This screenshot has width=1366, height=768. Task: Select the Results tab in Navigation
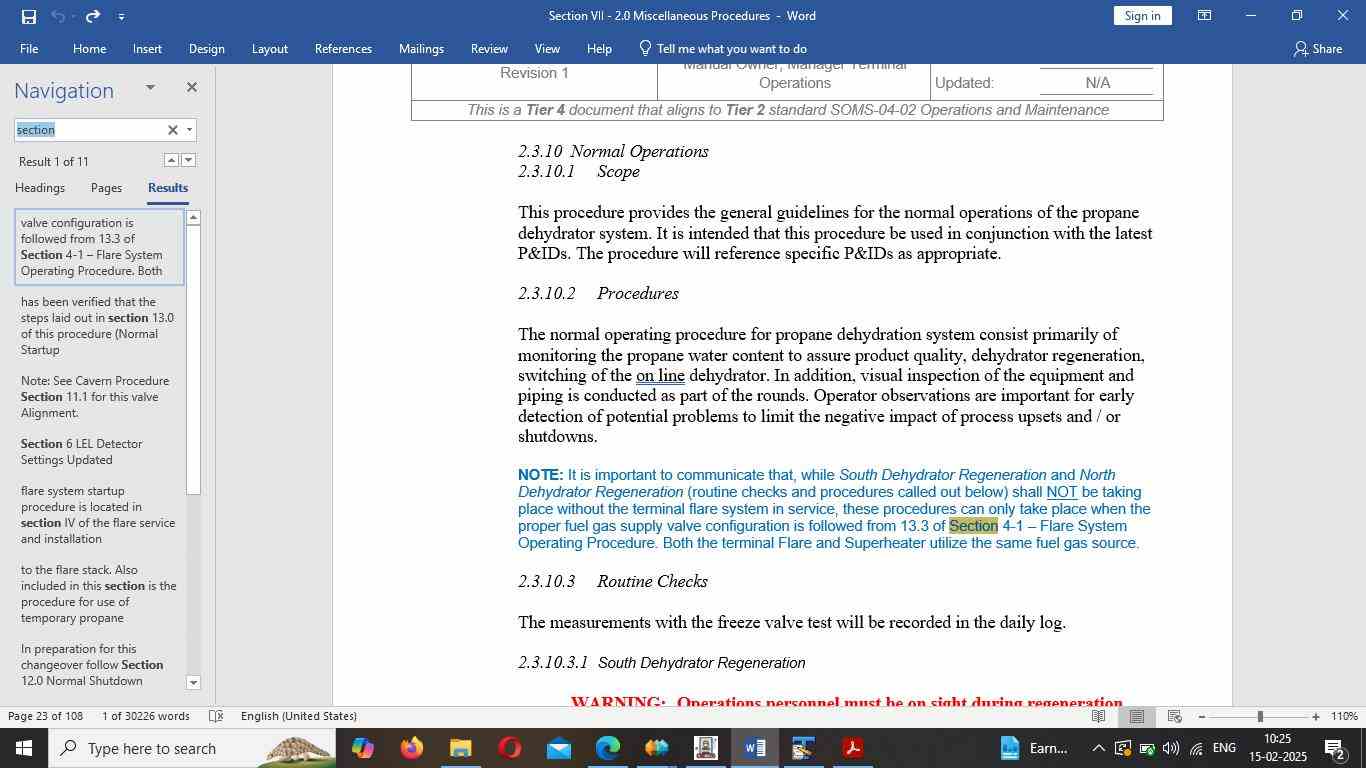[x=168, y=188]
